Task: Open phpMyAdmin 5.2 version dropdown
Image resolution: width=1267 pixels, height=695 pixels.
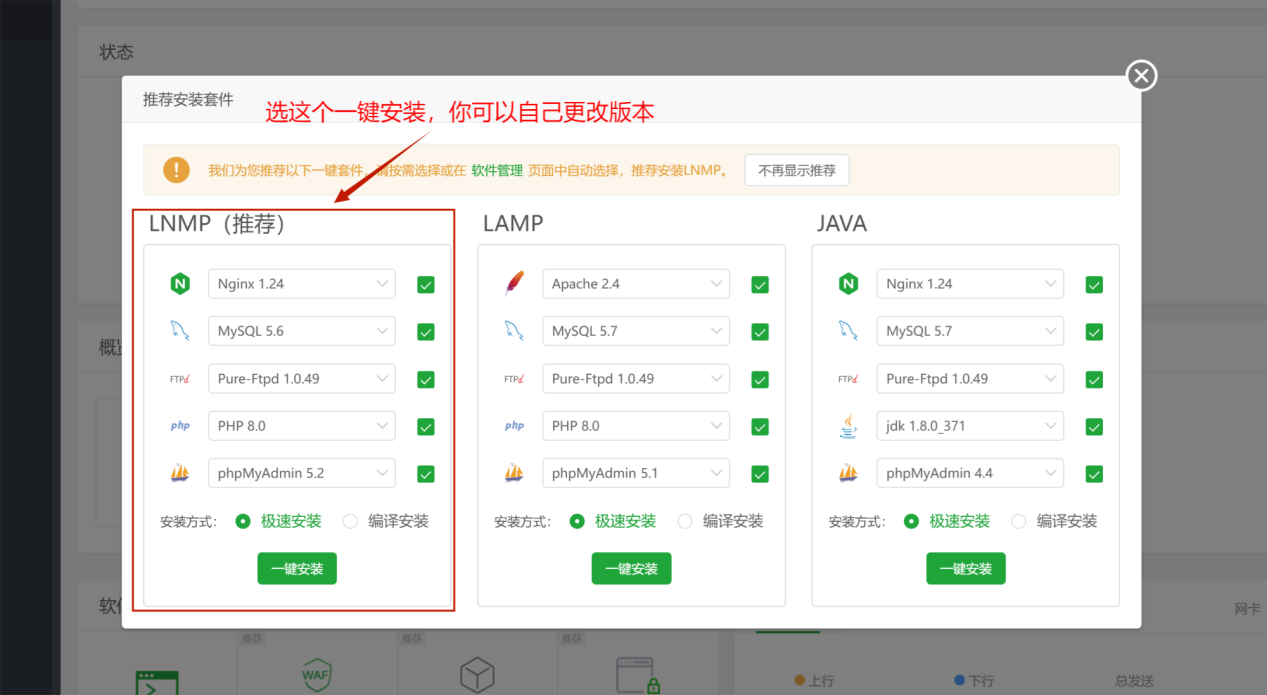Action: click(x=302, y=473)
